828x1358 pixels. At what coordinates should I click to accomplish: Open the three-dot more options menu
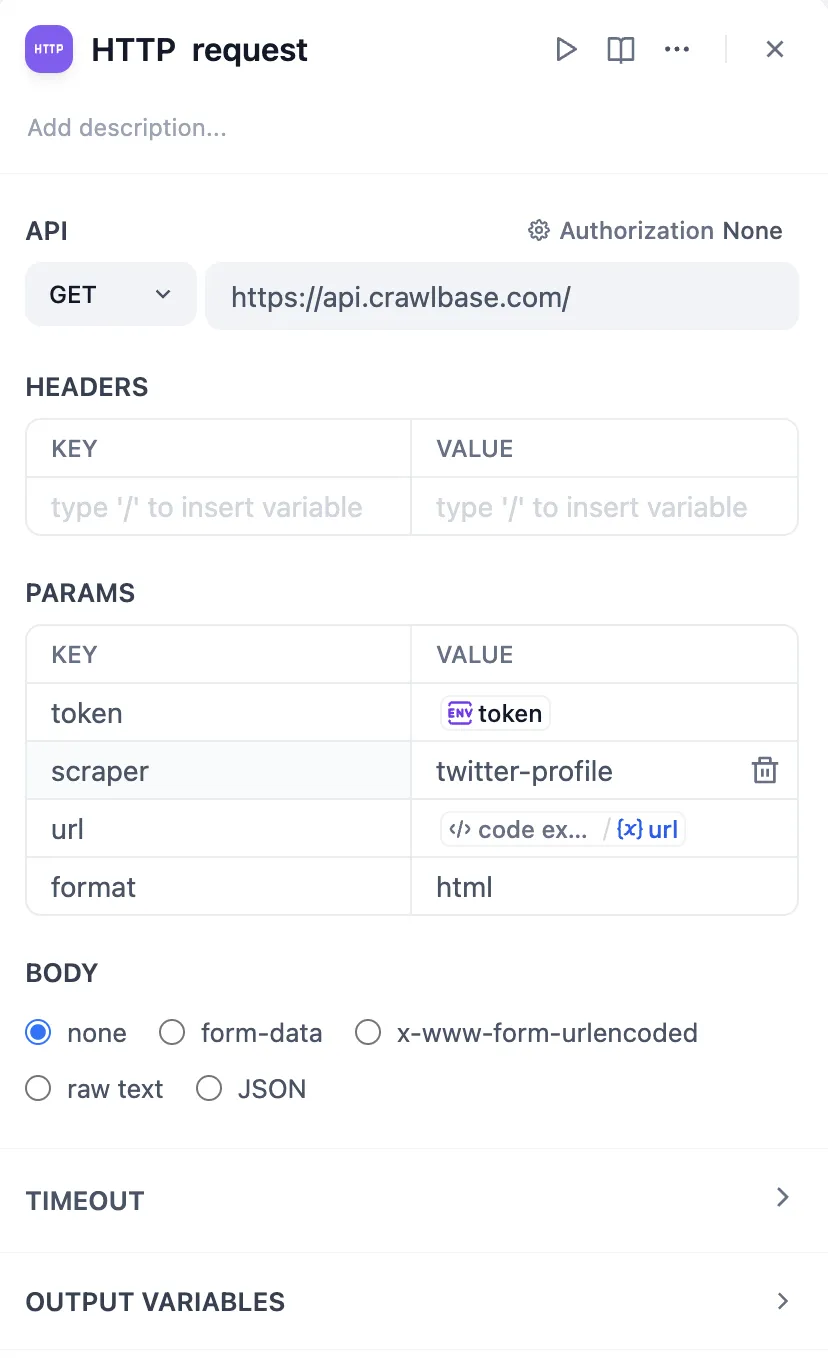tap(677, 49)
